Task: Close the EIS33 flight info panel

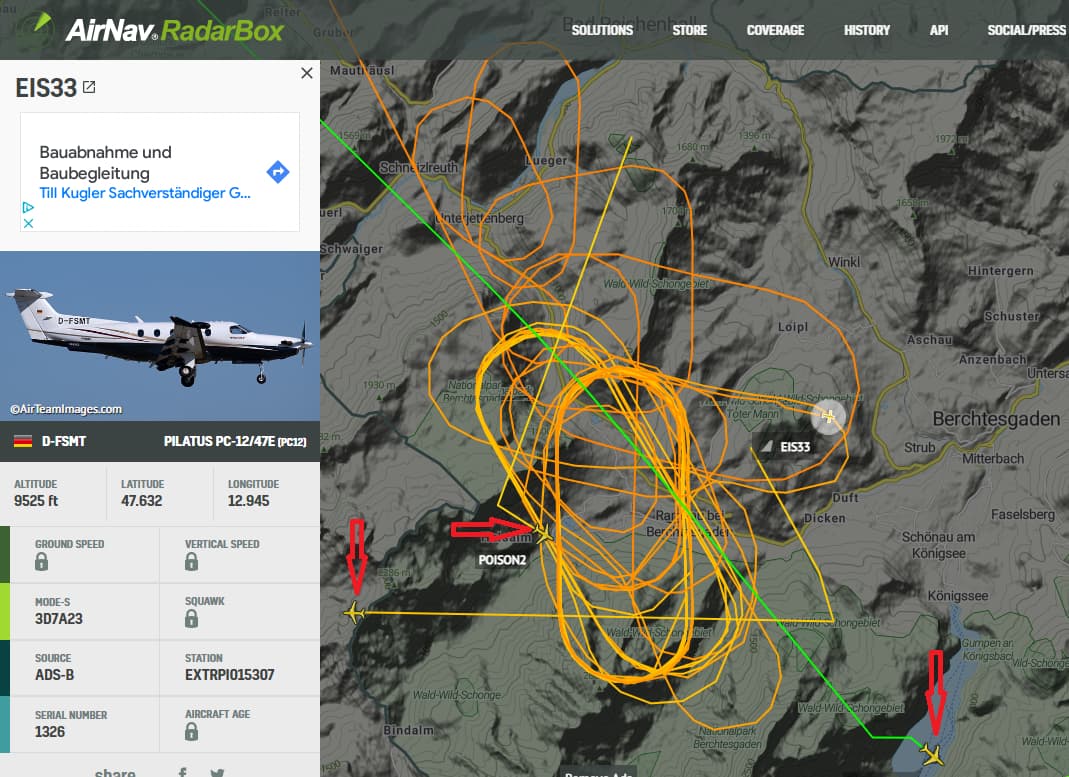Action: [x=307, y=73]
